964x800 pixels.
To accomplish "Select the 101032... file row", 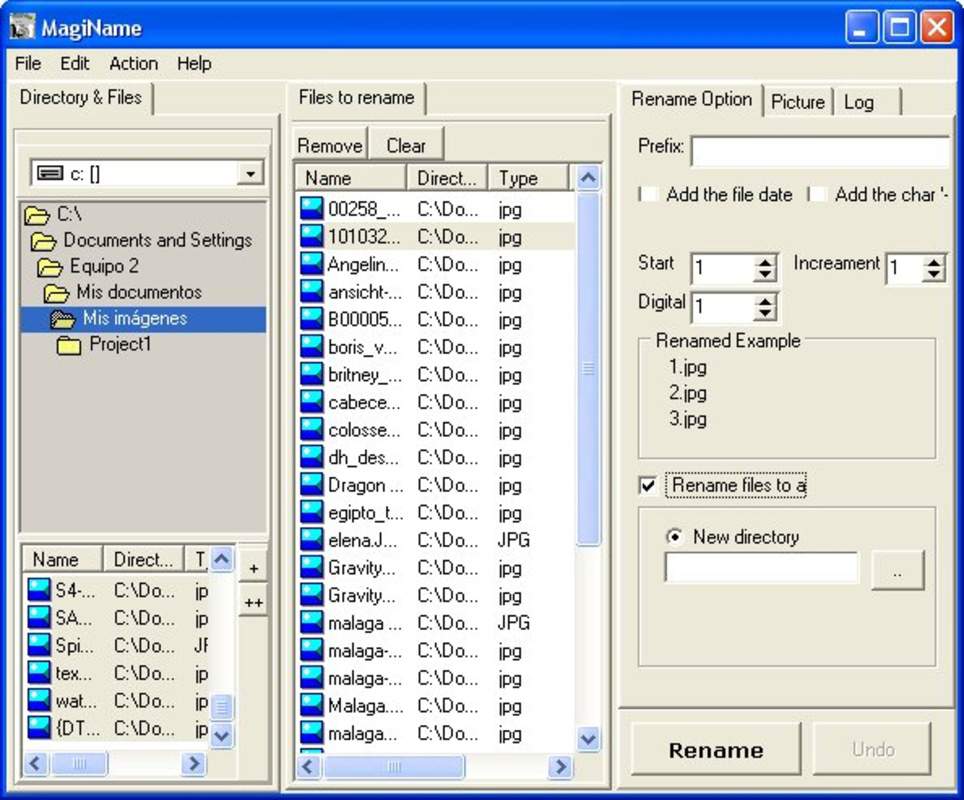I will [435, 237].
